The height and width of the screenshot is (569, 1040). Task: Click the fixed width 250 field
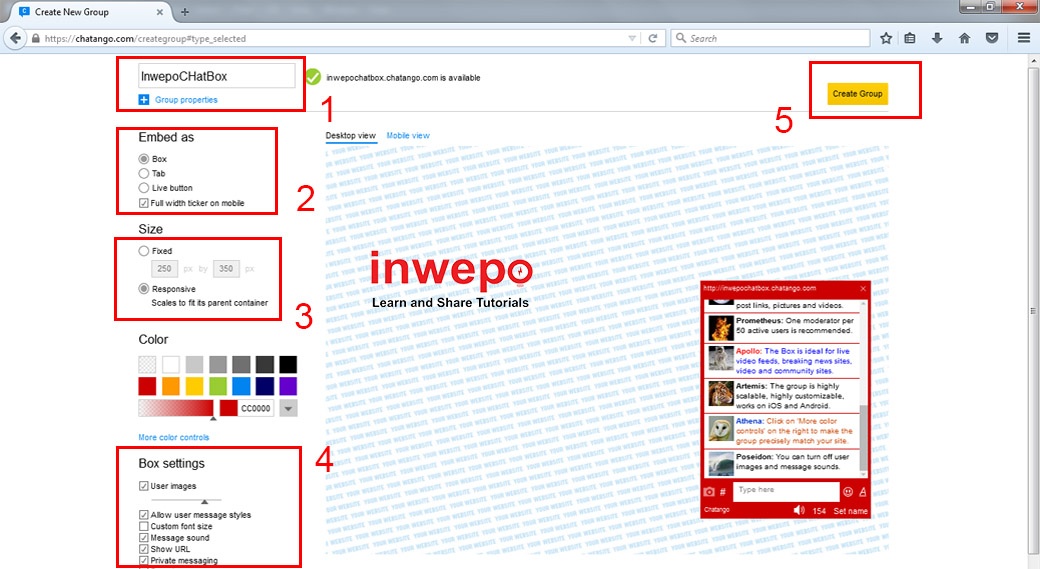tap(164, 269)
